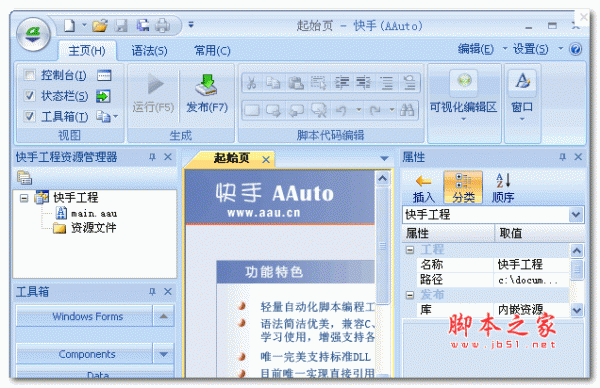Image resolution: width=600 pixels, height=388 pixels.
Task: Select main.aau in the project tree
Action: click(x=94, y=213)
